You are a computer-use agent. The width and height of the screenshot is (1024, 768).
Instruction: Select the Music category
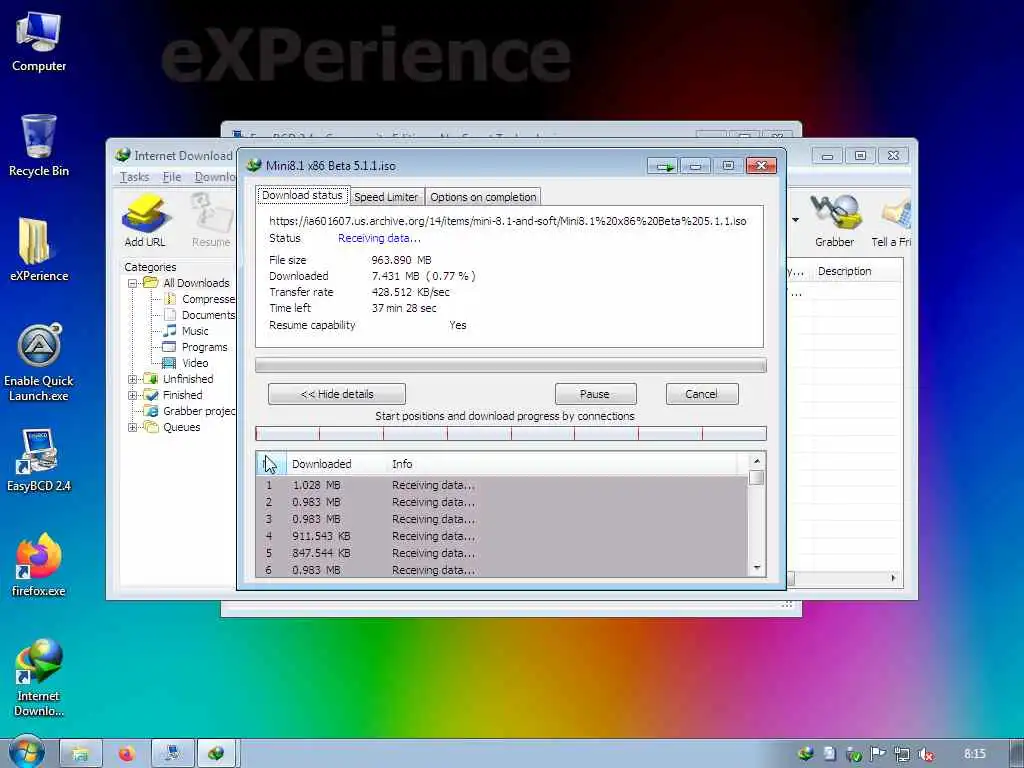[x=186, y=331]
